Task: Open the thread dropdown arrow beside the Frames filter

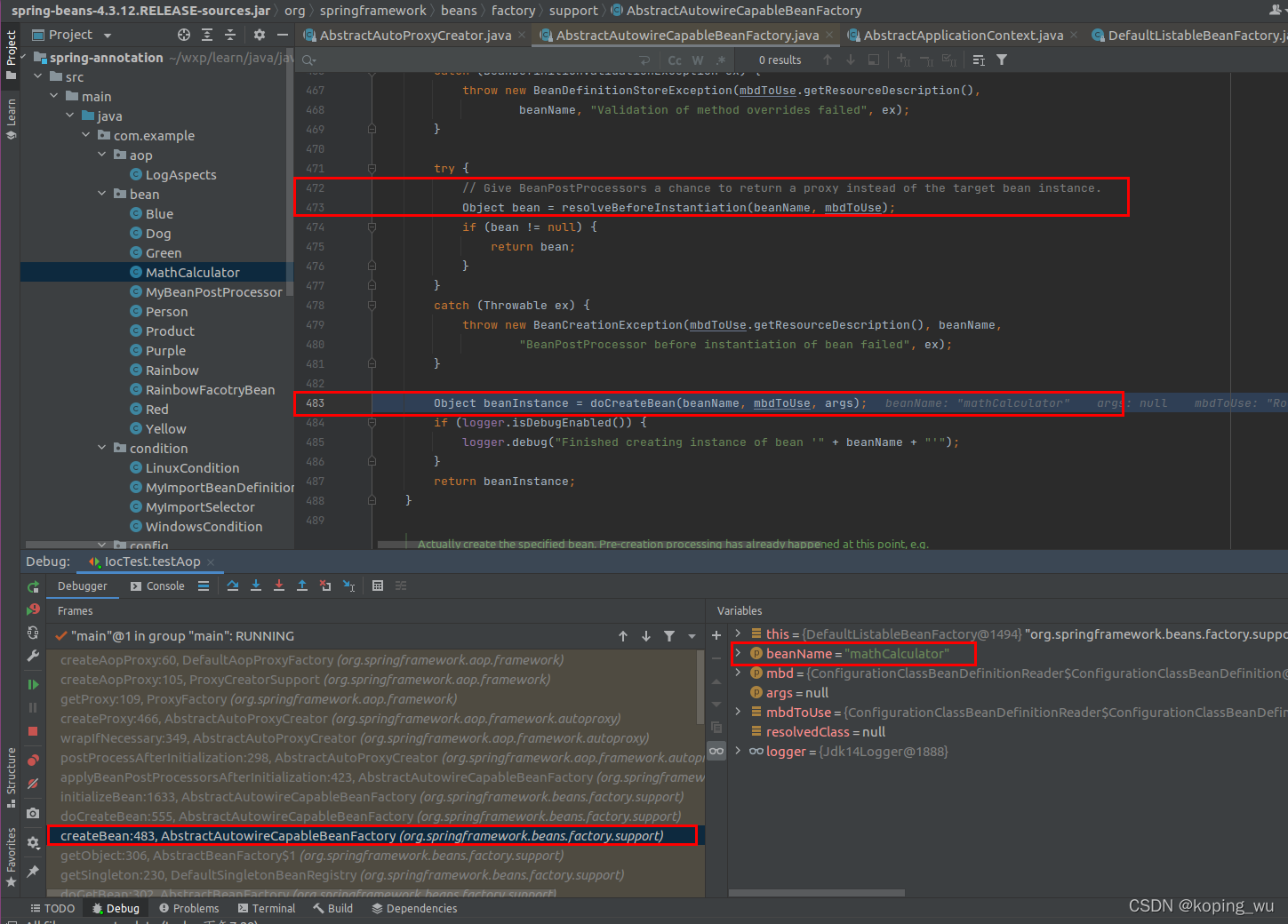Action: pyautogui.click(x=692, y=636)
